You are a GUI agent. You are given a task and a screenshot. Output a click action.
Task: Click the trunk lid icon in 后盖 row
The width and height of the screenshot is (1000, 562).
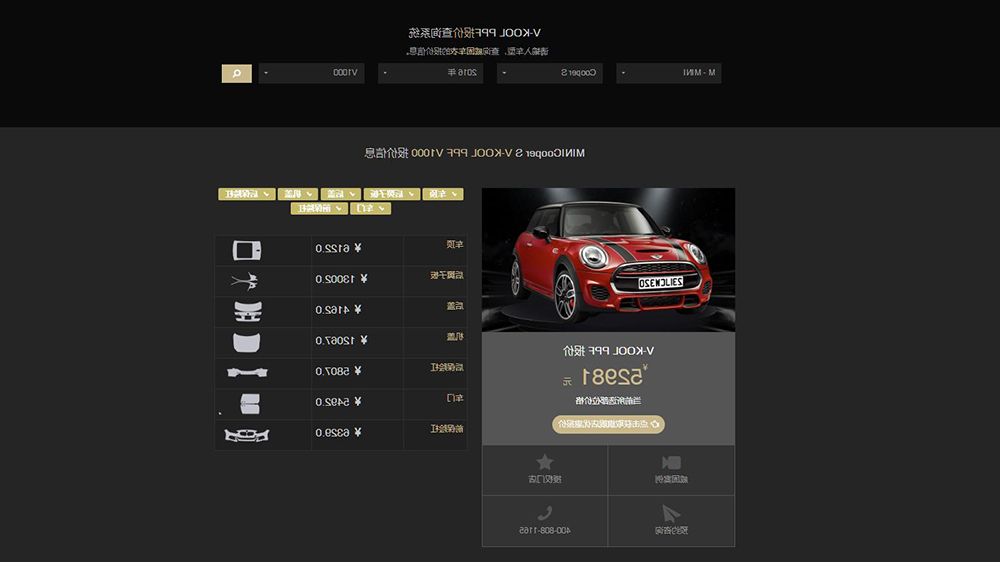click(x=247, y=311)
